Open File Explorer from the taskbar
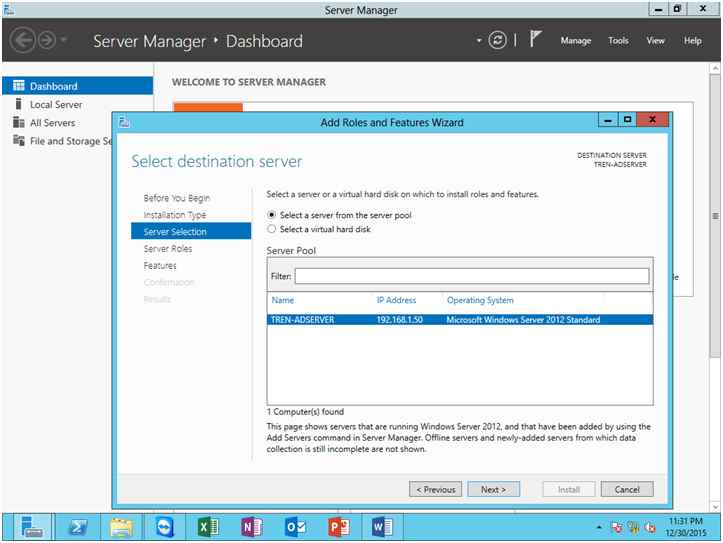Viewport: 723px width, 543px height. point(121,527)
